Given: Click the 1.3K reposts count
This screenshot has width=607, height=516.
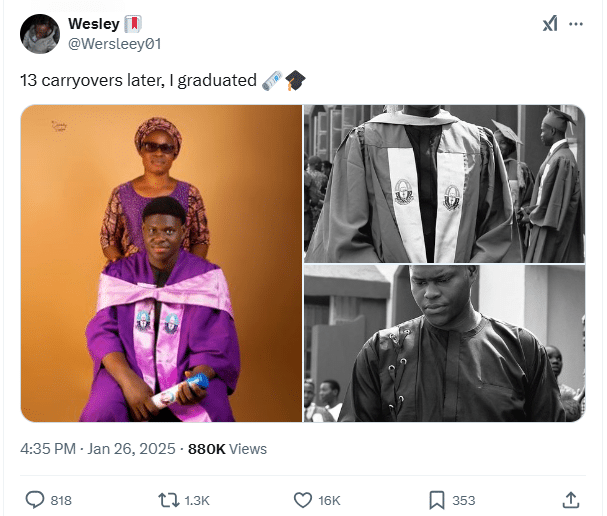Looking at the screenshot, I should pos(197,500).
